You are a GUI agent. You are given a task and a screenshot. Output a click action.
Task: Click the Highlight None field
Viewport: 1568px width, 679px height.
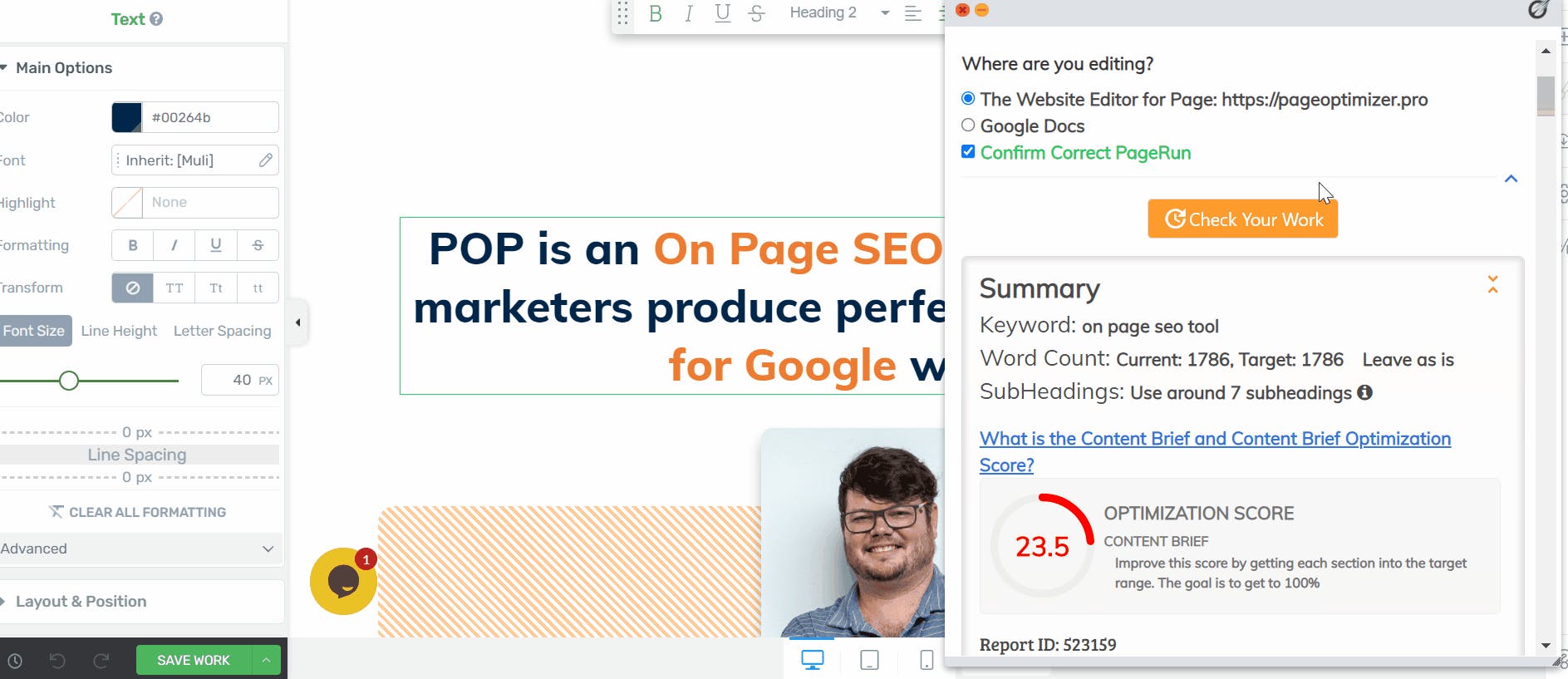210,203
